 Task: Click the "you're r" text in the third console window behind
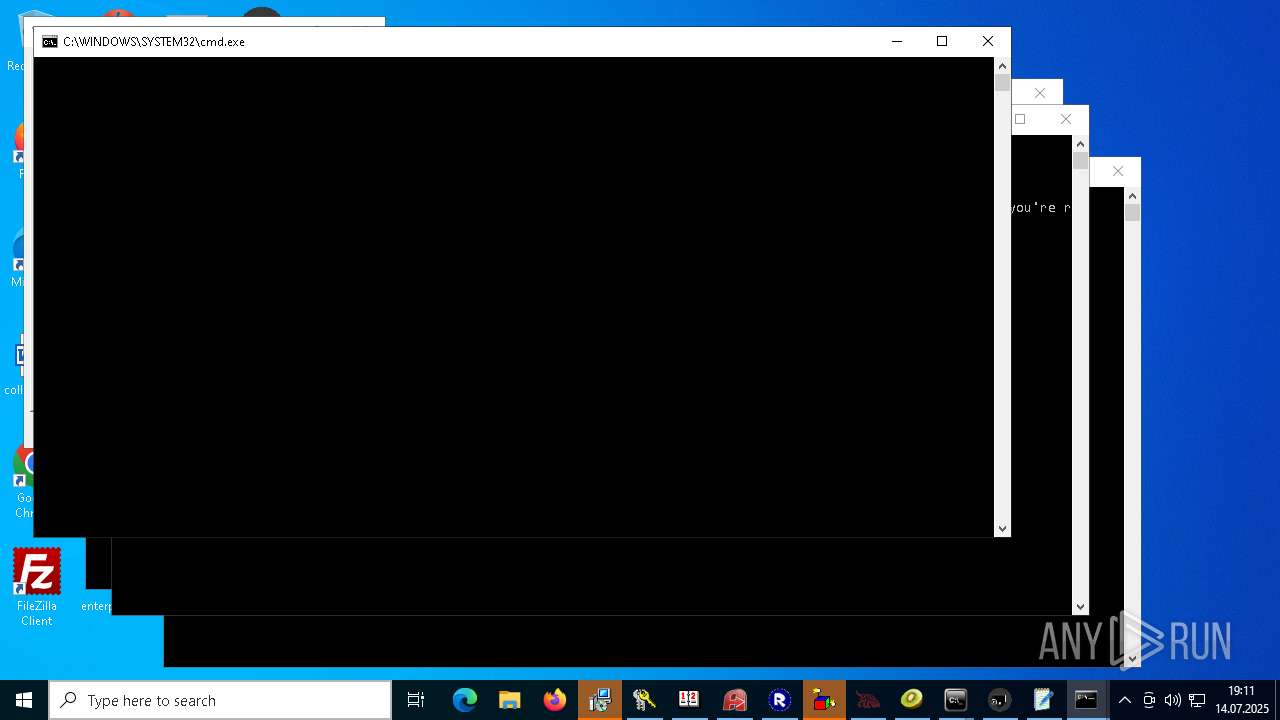point(1040,208)
